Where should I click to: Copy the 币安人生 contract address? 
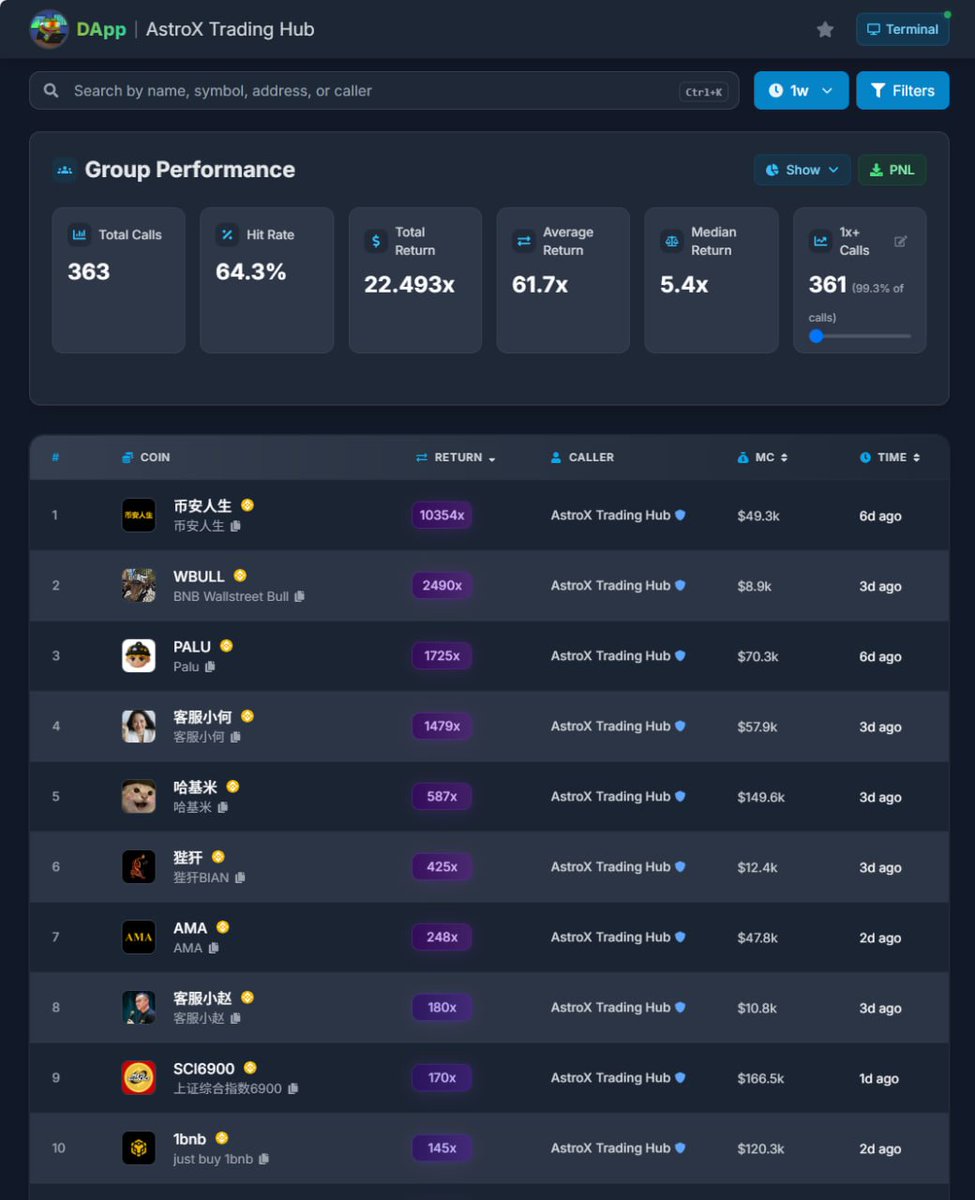(236, 526)
